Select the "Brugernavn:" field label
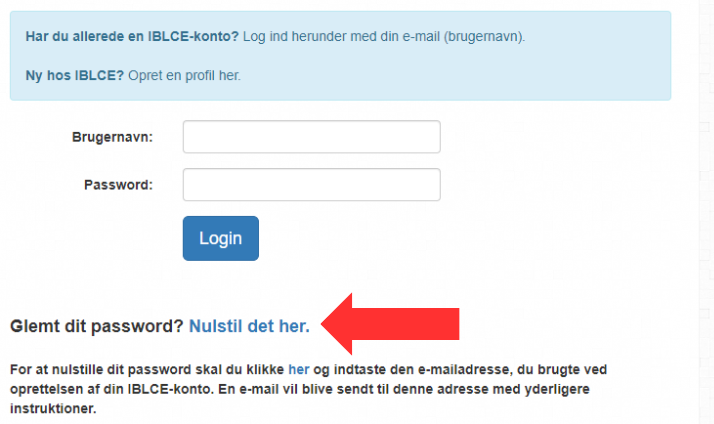The width and height of the screenshot is (714, 424). click(x=112, y=137)
